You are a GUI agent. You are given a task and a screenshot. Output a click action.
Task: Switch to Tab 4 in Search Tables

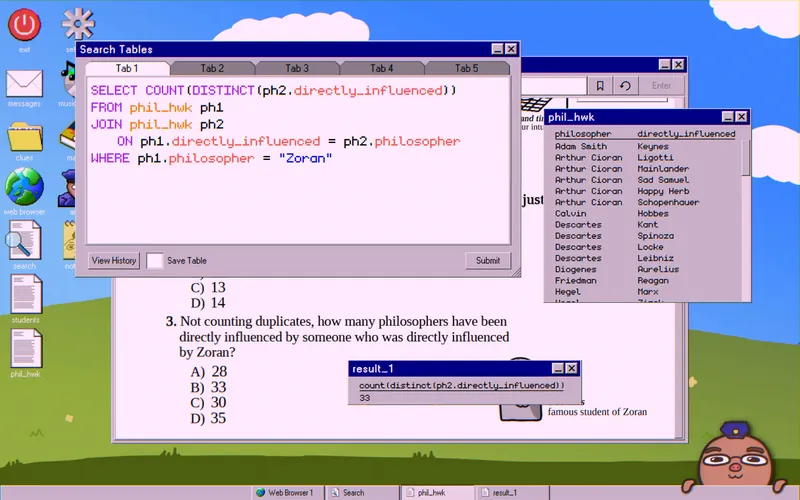coord(382,68)
